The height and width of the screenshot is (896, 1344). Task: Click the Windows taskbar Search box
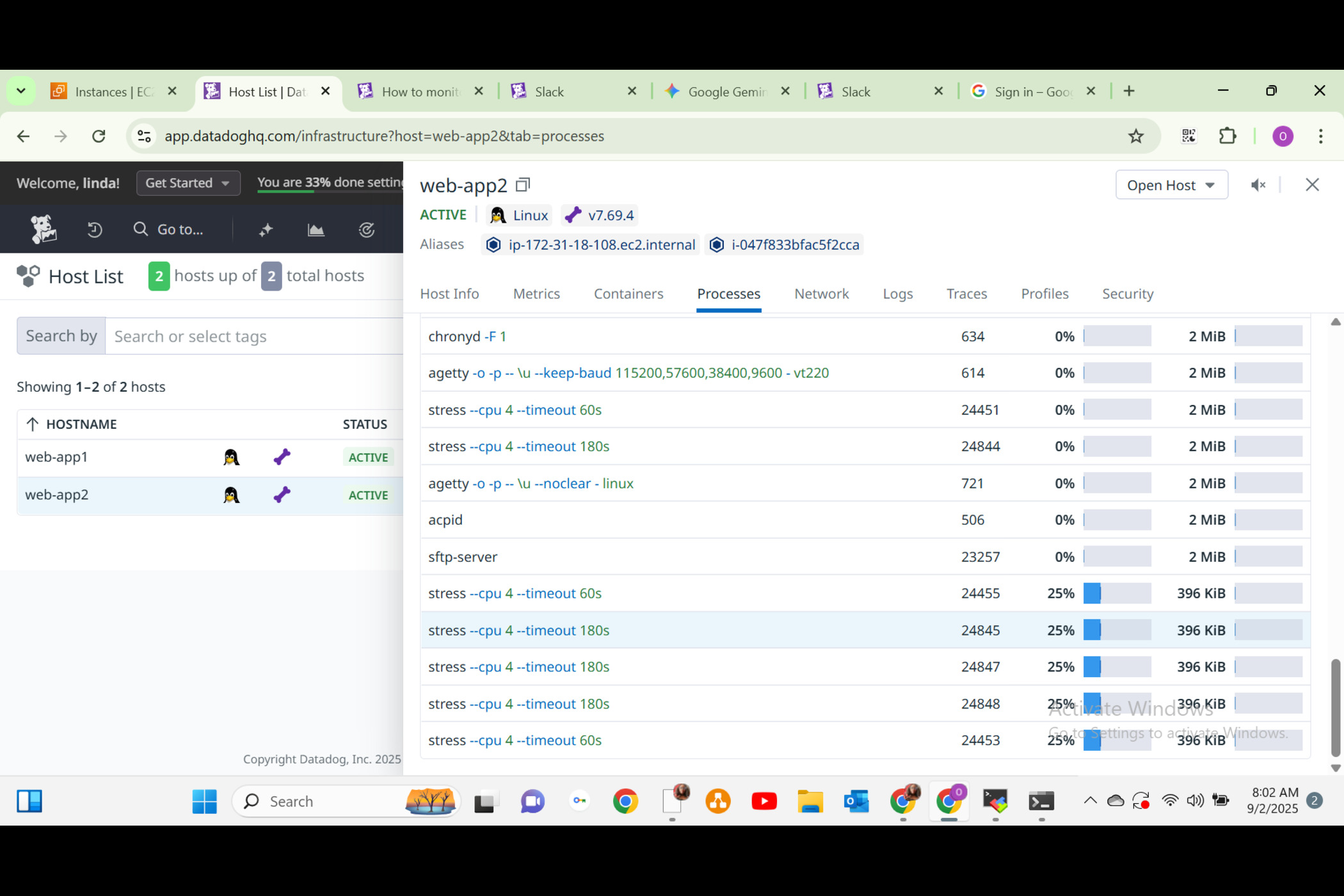346,801
